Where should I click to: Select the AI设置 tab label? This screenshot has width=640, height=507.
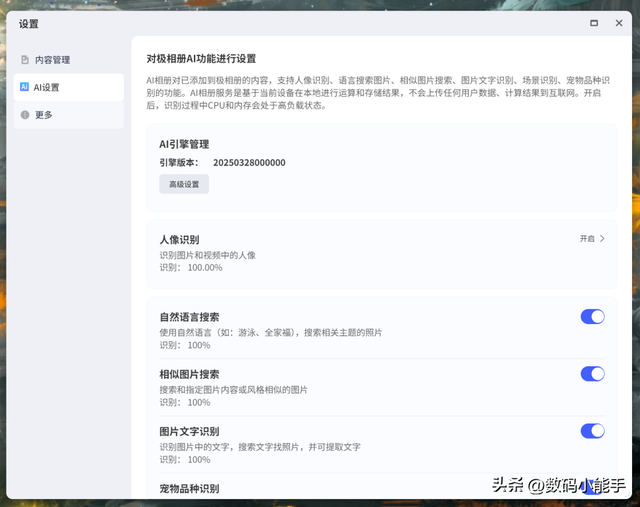47,87
